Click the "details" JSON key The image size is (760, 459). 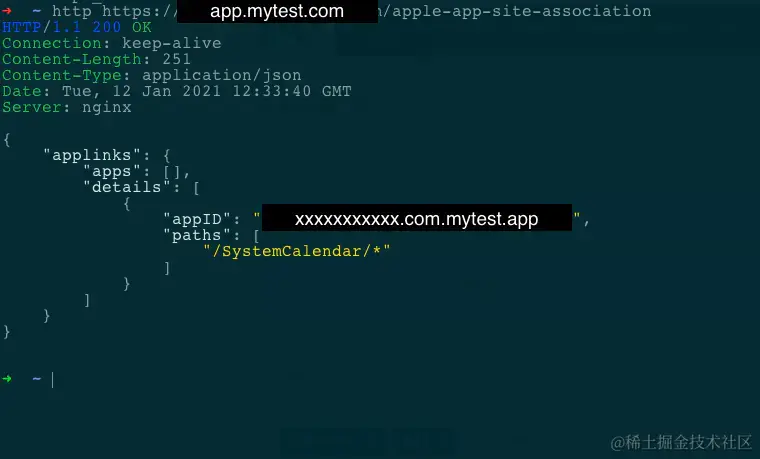pos(127,187)
